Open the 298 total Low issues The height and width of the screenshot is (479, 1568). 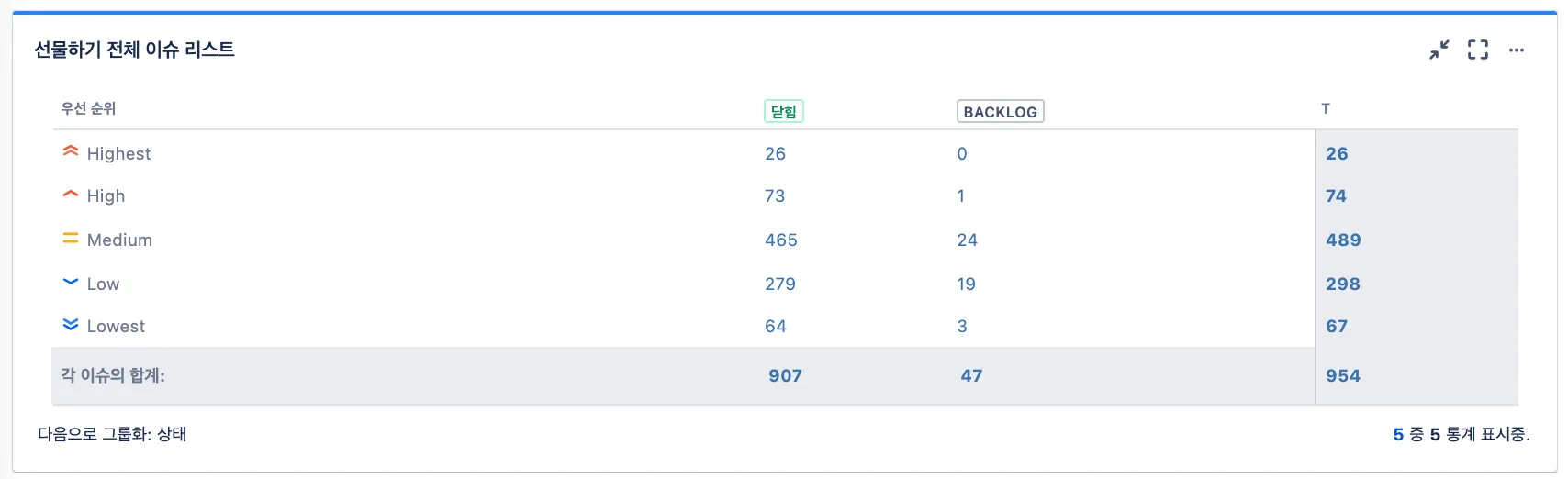click(x=1343, y=284)
